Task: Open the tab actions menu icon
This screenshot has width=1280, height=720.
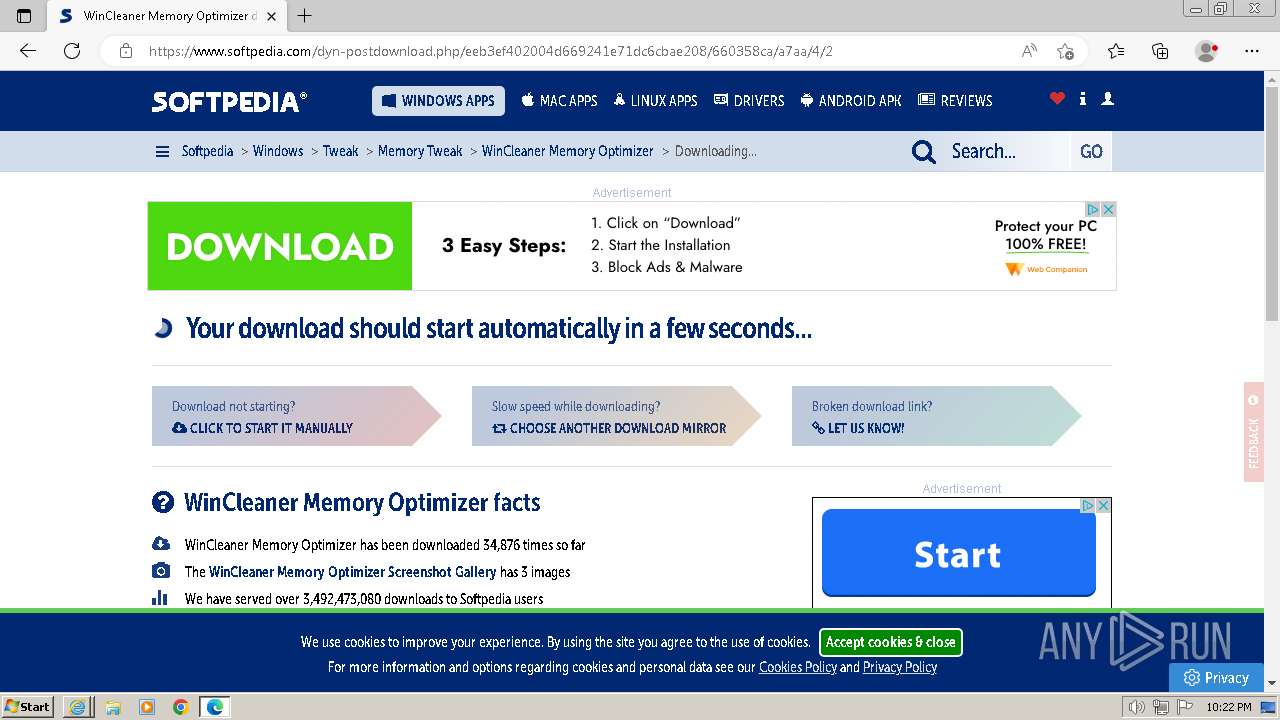Action: click(24, 16)
